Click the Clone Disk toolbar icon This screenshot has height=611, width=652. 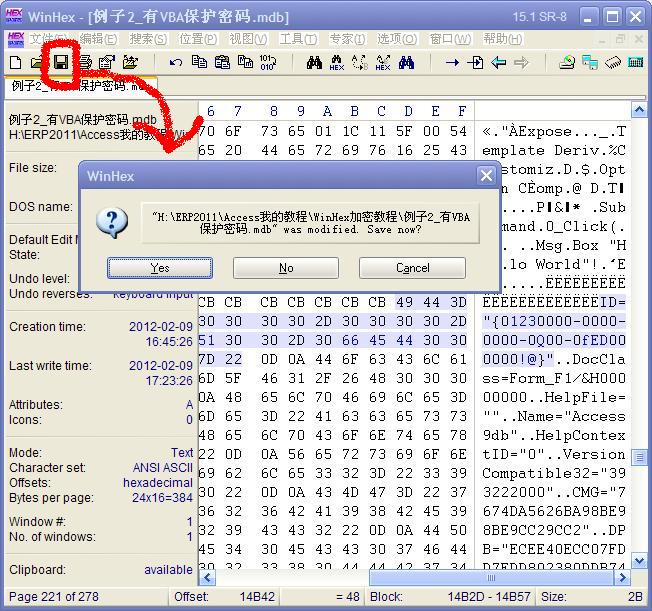click(x=590, y=62)
